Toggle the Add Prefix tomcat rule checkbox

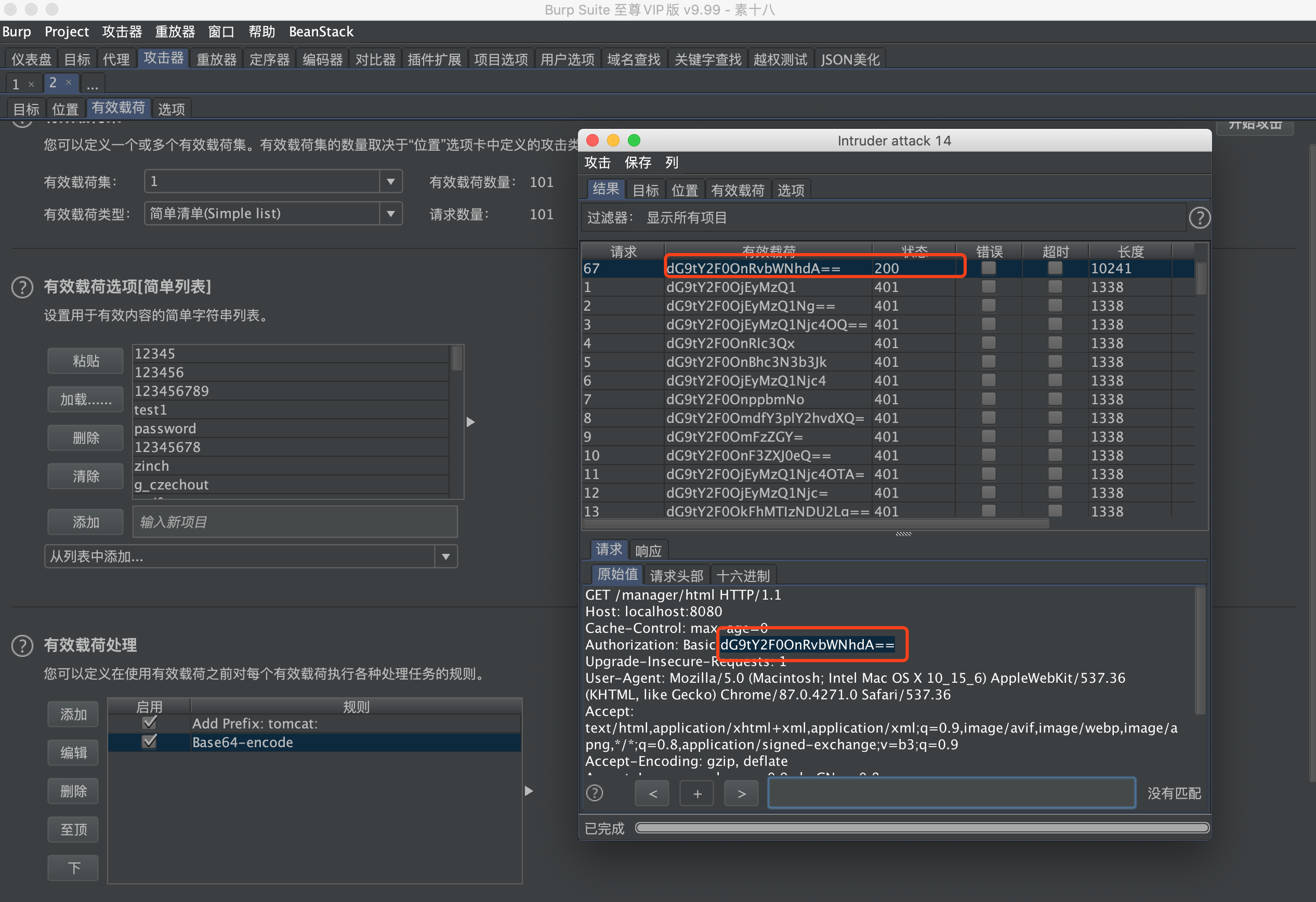tap(150, 723)
